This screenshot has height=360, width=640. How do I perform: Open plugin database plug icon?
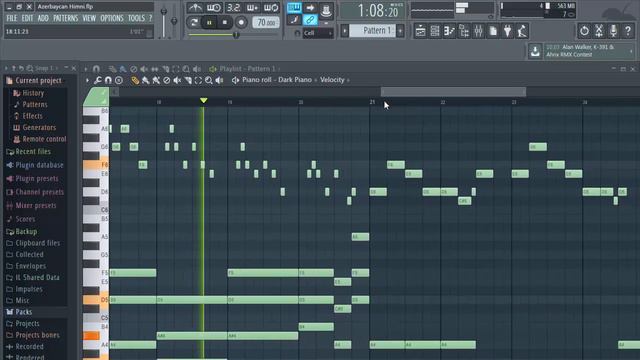[507, 31]
